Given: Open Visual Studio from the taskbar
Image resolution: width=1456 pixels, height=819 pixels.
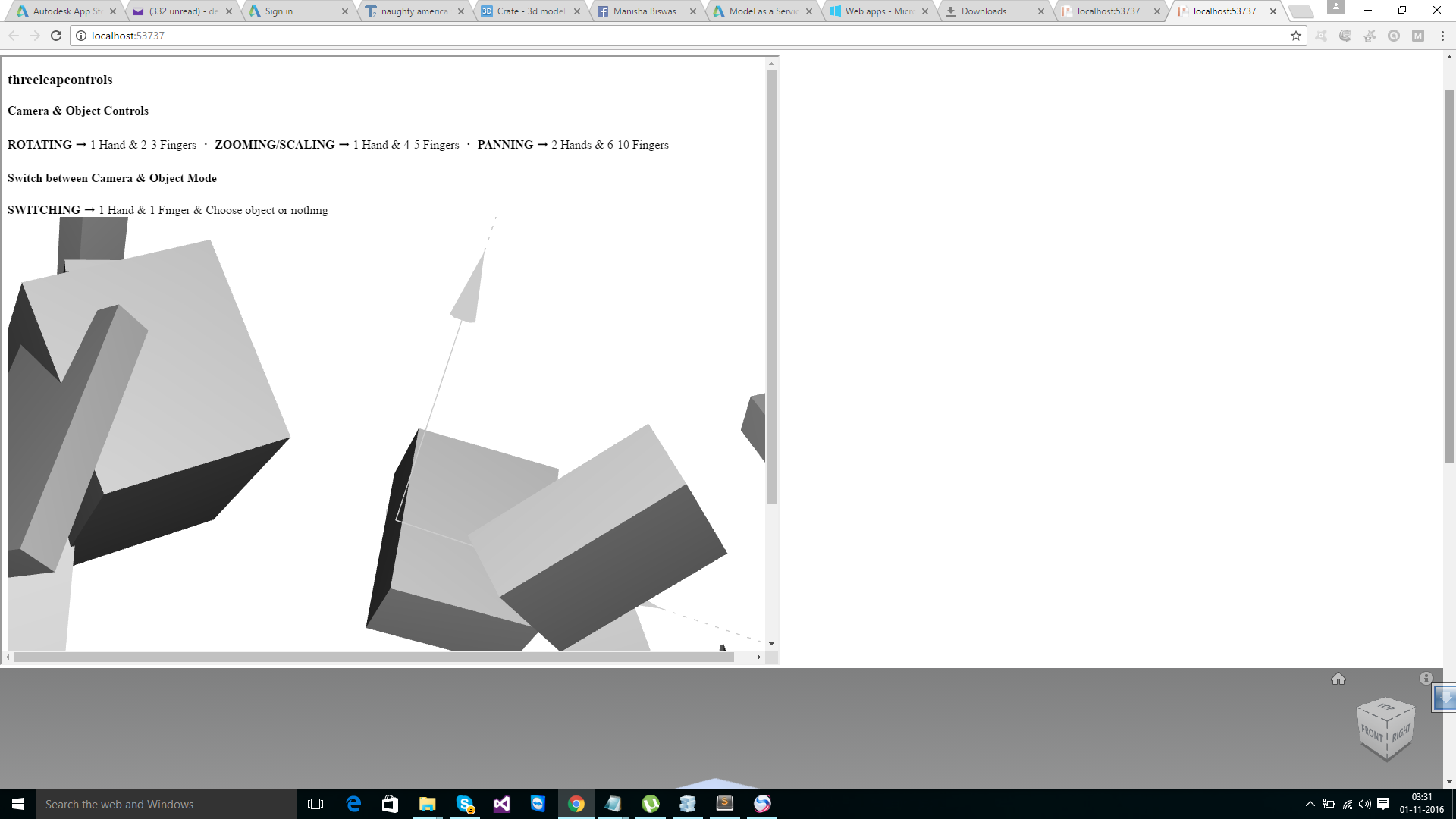Looking at the screenshot, I should [502, 804].
